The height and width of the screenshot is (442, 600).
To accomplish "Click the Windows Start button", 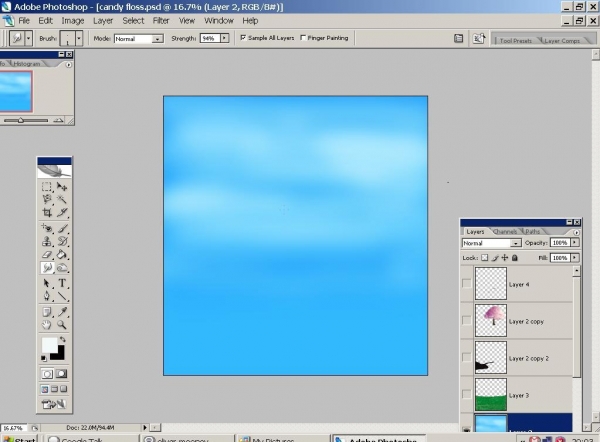I will 20,439.
